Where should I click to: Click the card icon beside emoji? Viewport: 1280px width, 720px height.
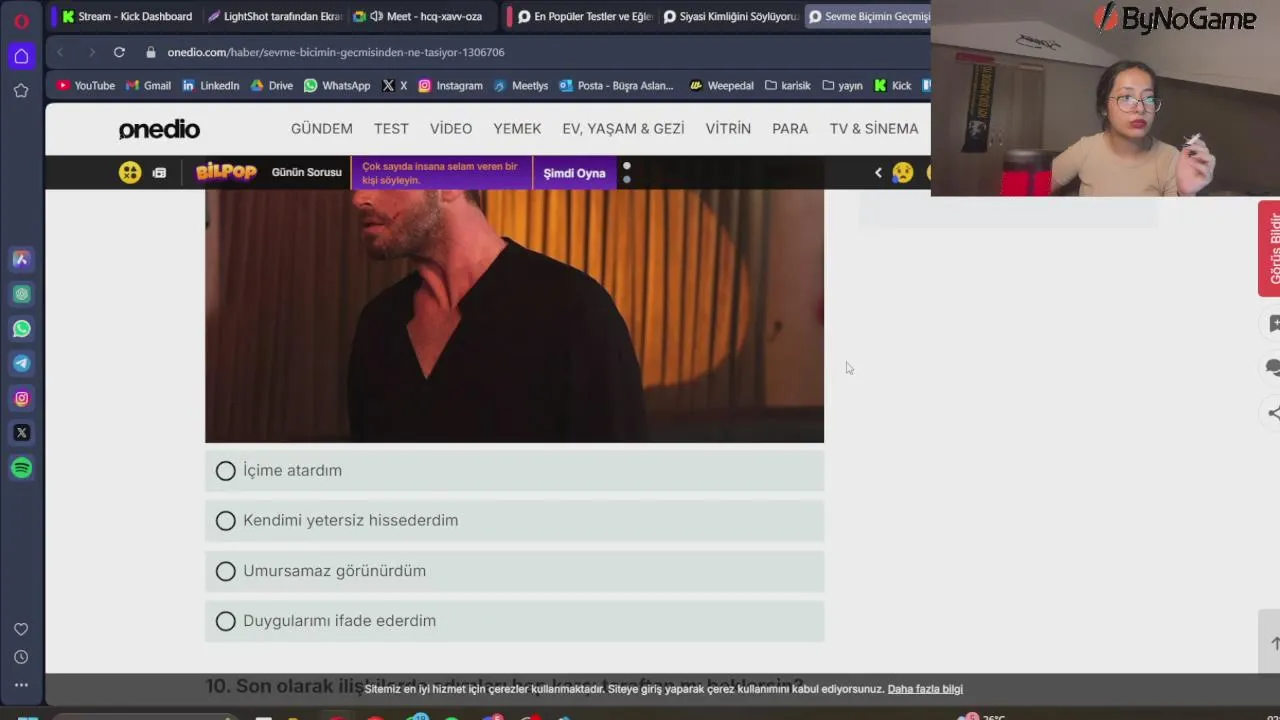click(x=159, y=173)
